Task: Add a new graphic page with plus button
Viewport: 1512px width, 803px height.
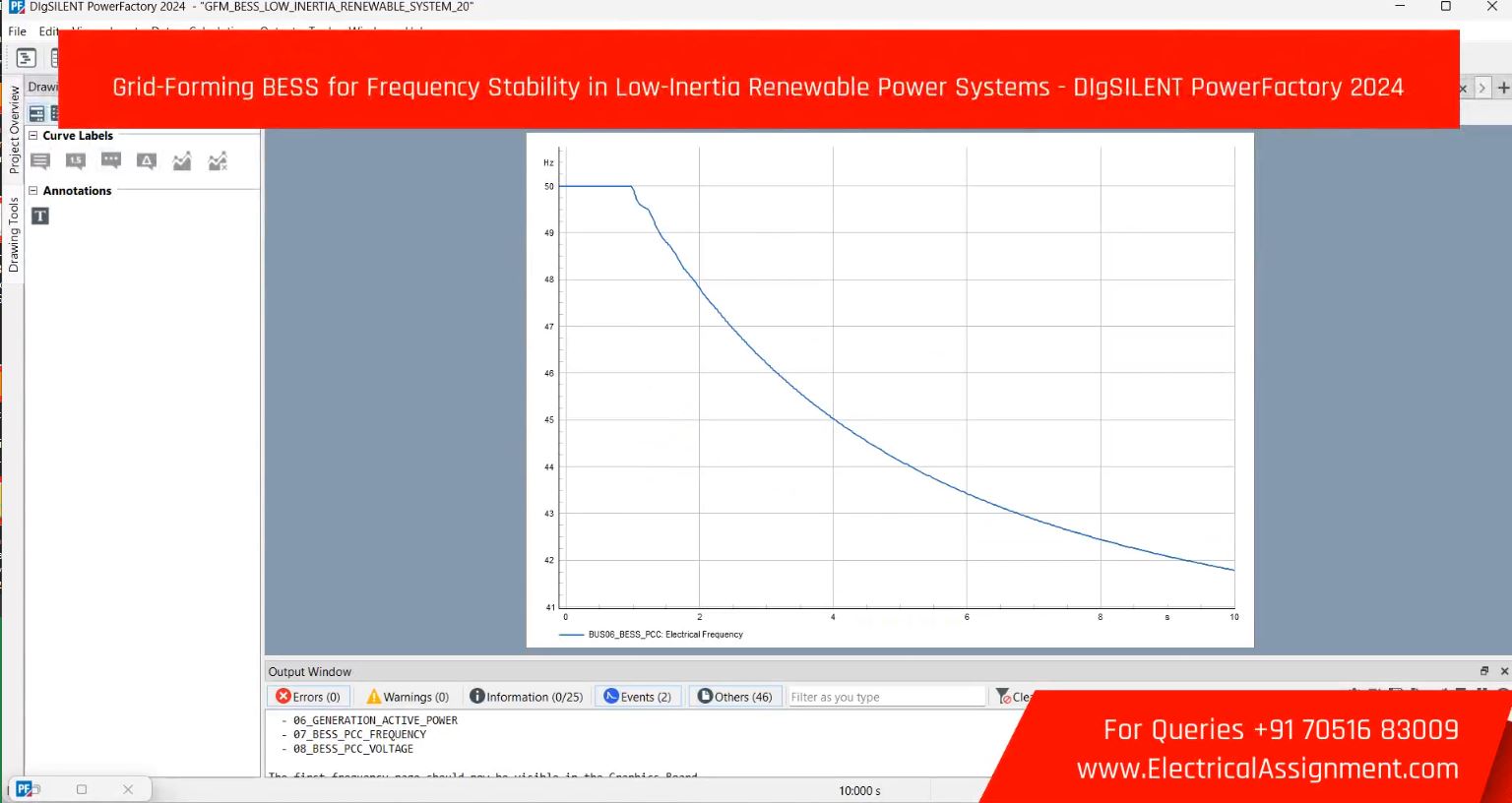Action: coord(1503,88)
